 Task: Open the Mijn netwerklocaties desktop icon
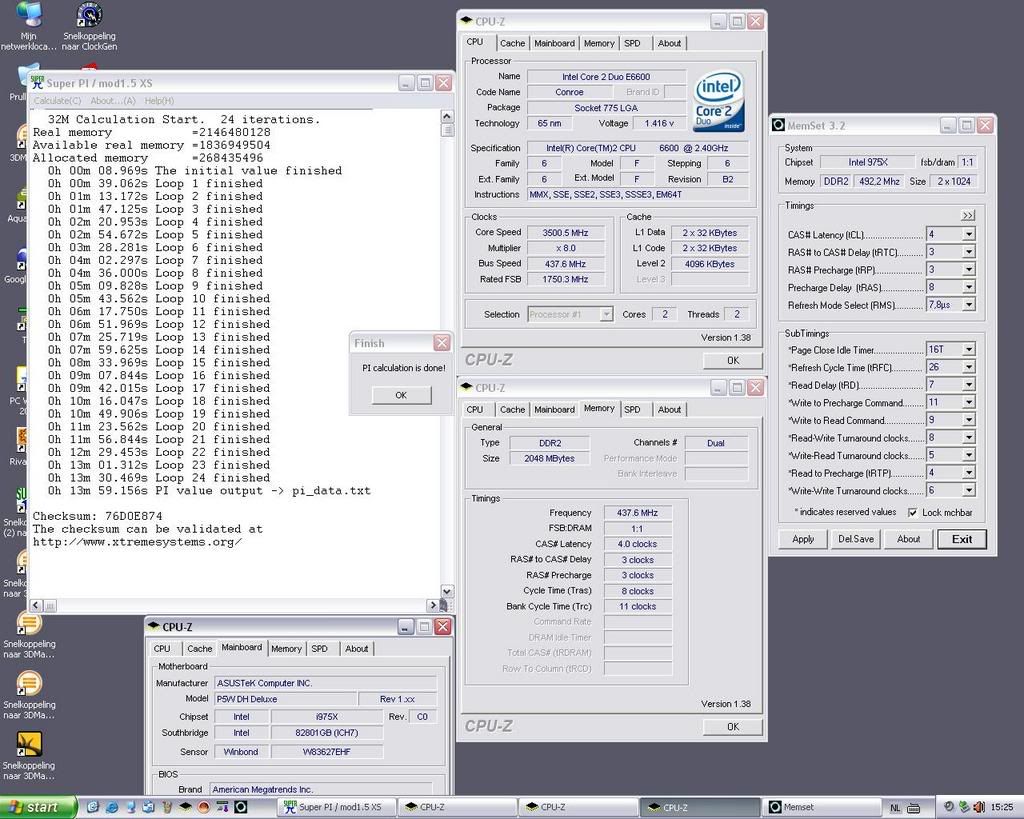coord(29,26)
